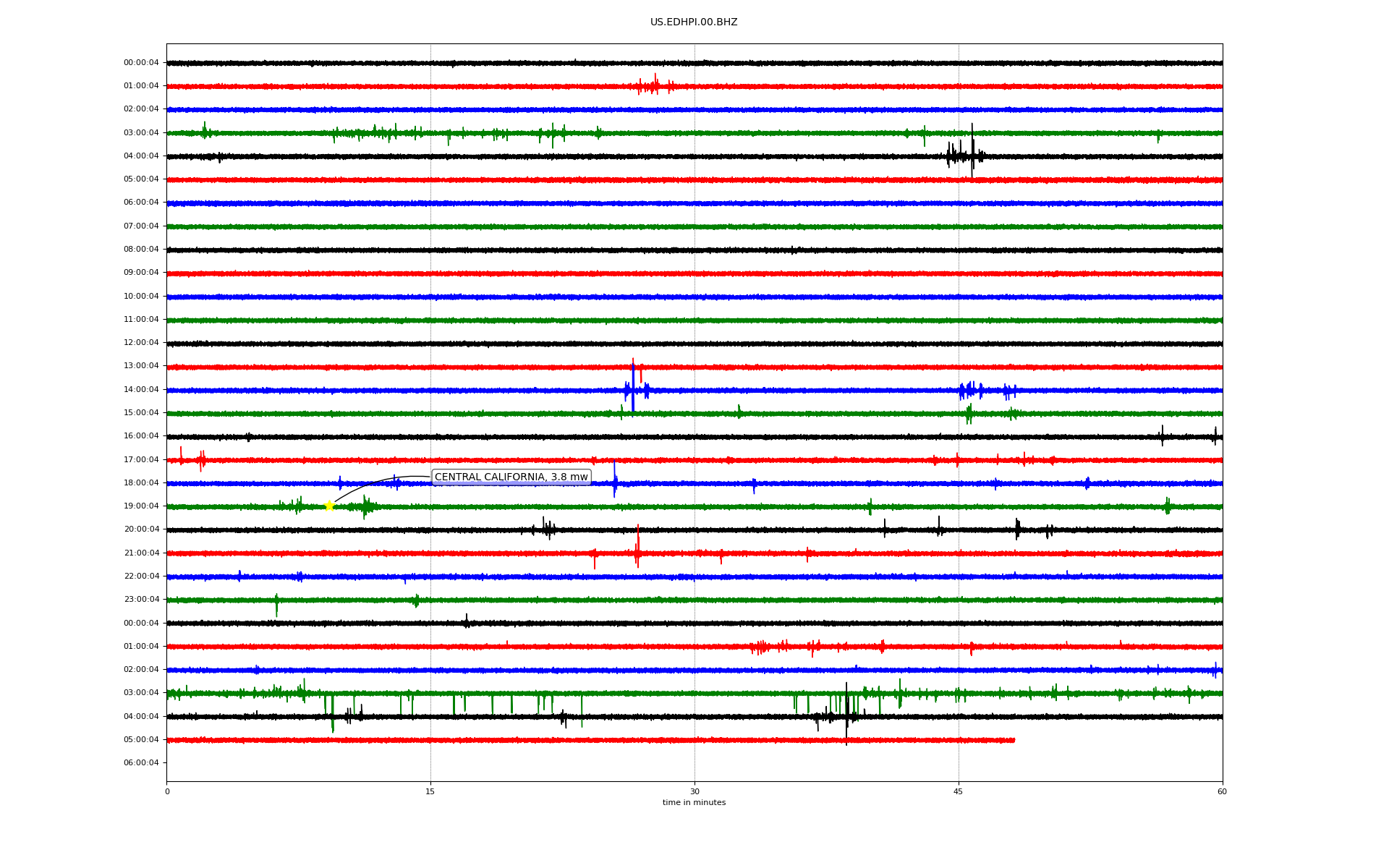Click the first 05:00:04 row label
The image size is (1389, 868).
coord(141,179)
